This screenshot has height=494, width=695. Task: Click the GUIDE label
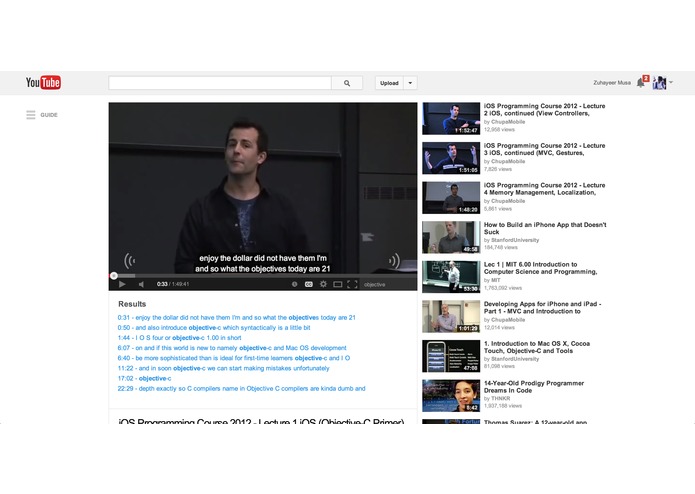49,115
